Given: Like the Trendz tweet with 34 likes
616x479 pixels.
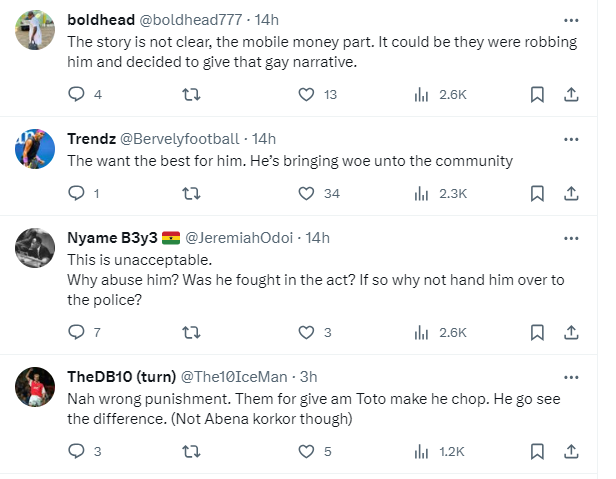Looking at the screenshot, I should 307,193.
